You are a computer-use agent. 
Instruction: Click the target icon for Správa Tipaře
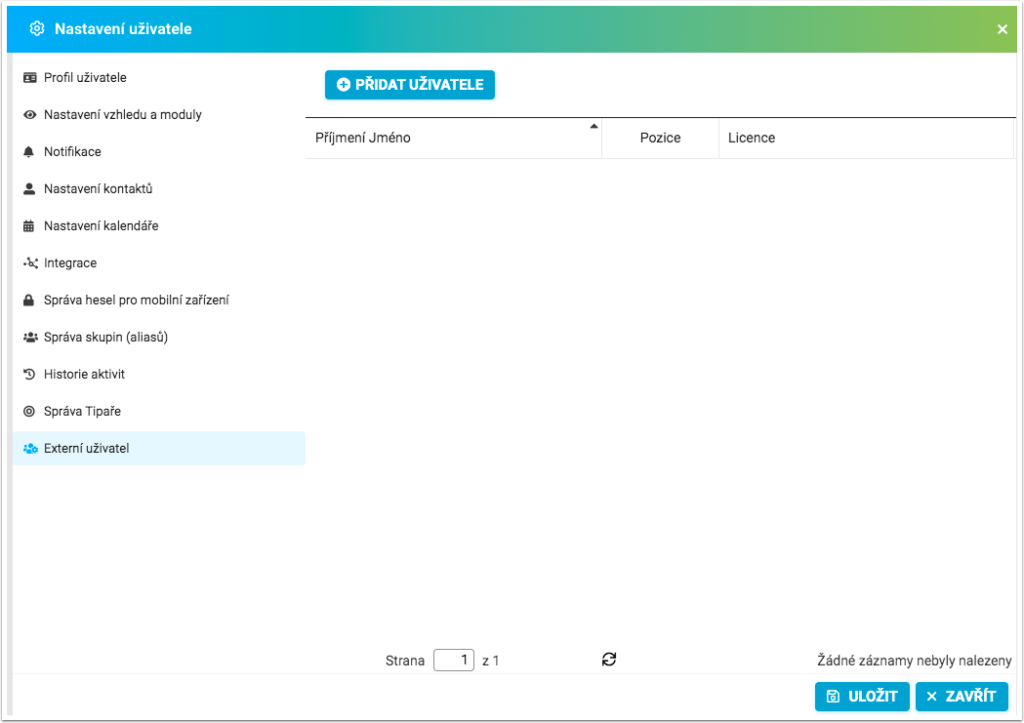pyautogui.click(x=29, y=411)
